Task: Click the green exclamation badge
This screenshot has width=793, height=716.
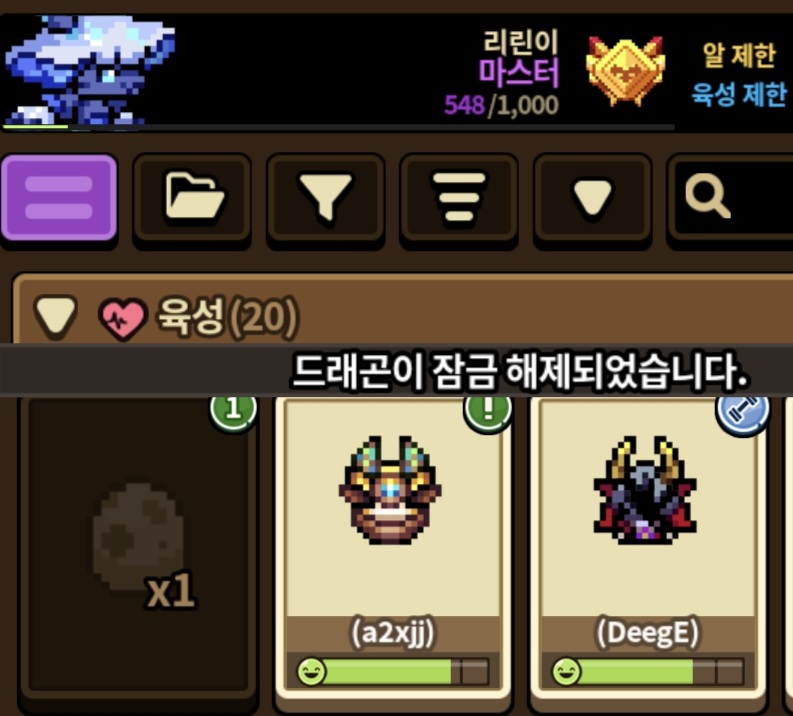Action: point(488,410)
